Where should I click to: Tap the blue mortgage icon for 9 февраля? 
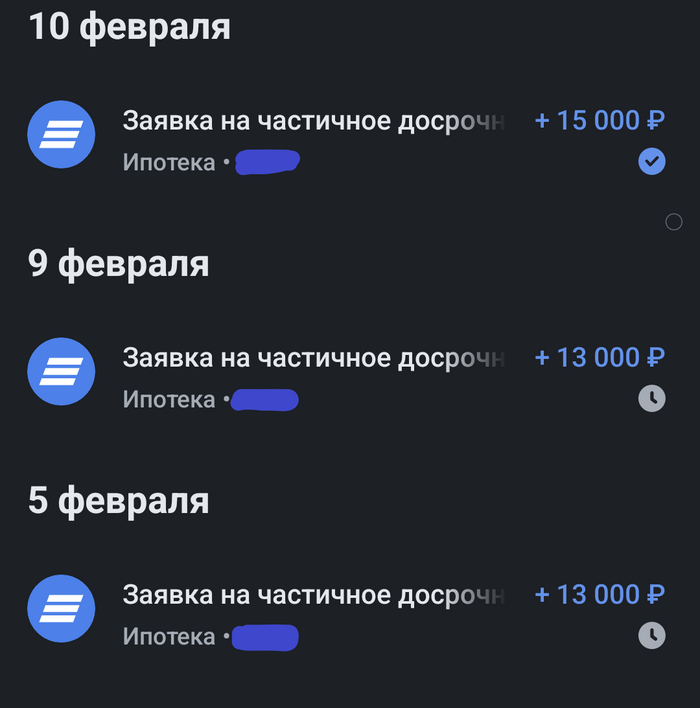(x=61, y=371)
